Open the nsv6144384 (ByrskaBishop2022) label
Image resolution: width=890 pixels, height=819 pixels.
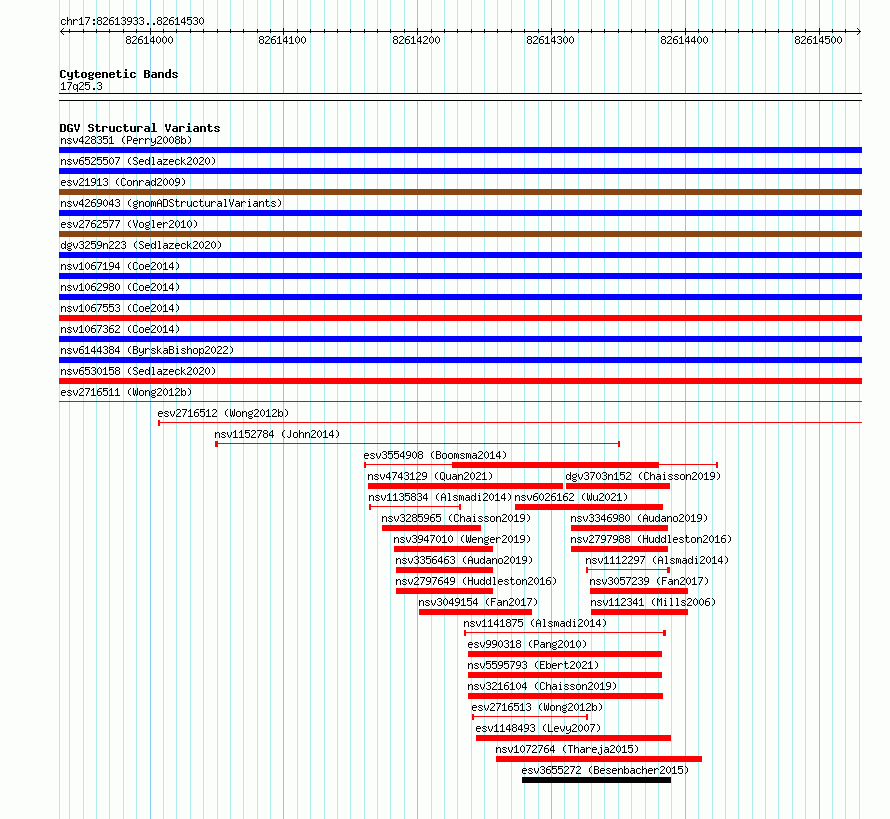147,350
